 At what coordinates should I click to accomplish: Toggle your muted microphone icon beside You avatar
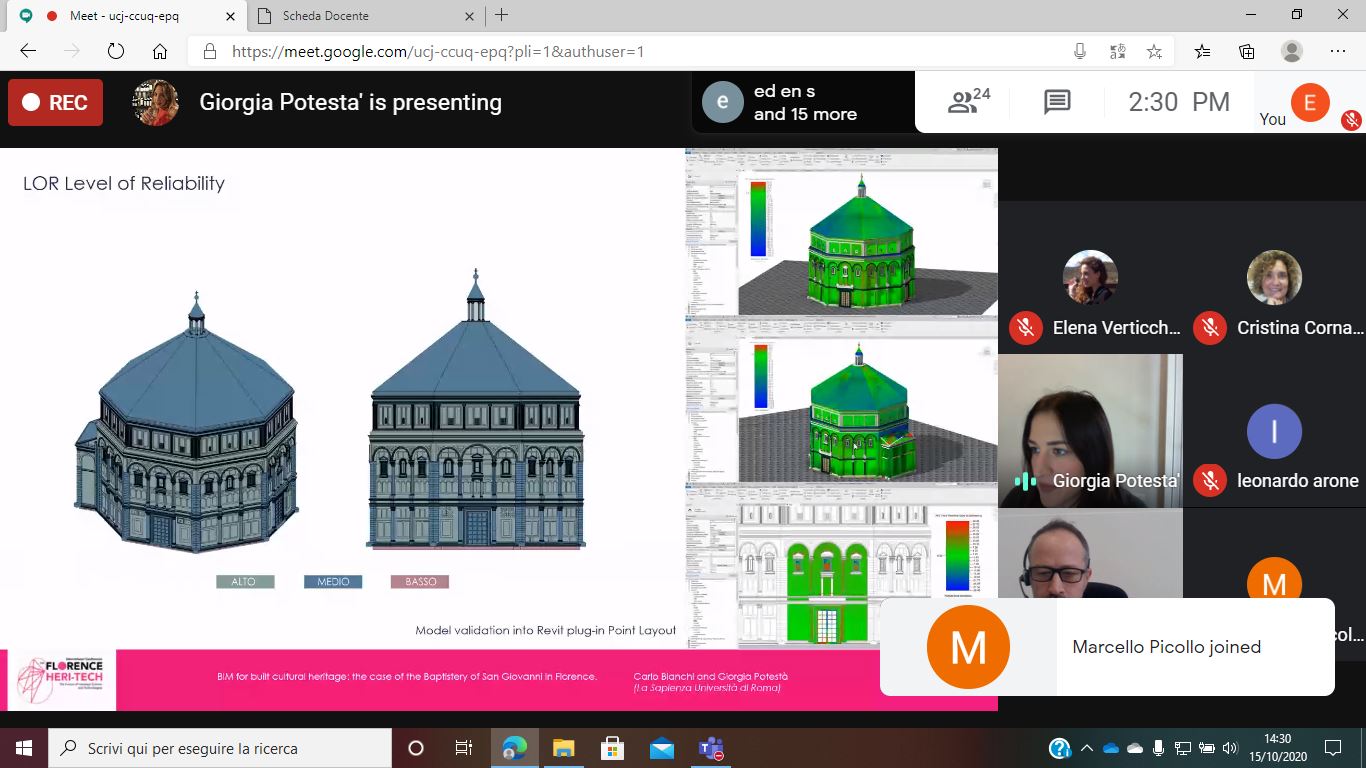(1351, 120)
